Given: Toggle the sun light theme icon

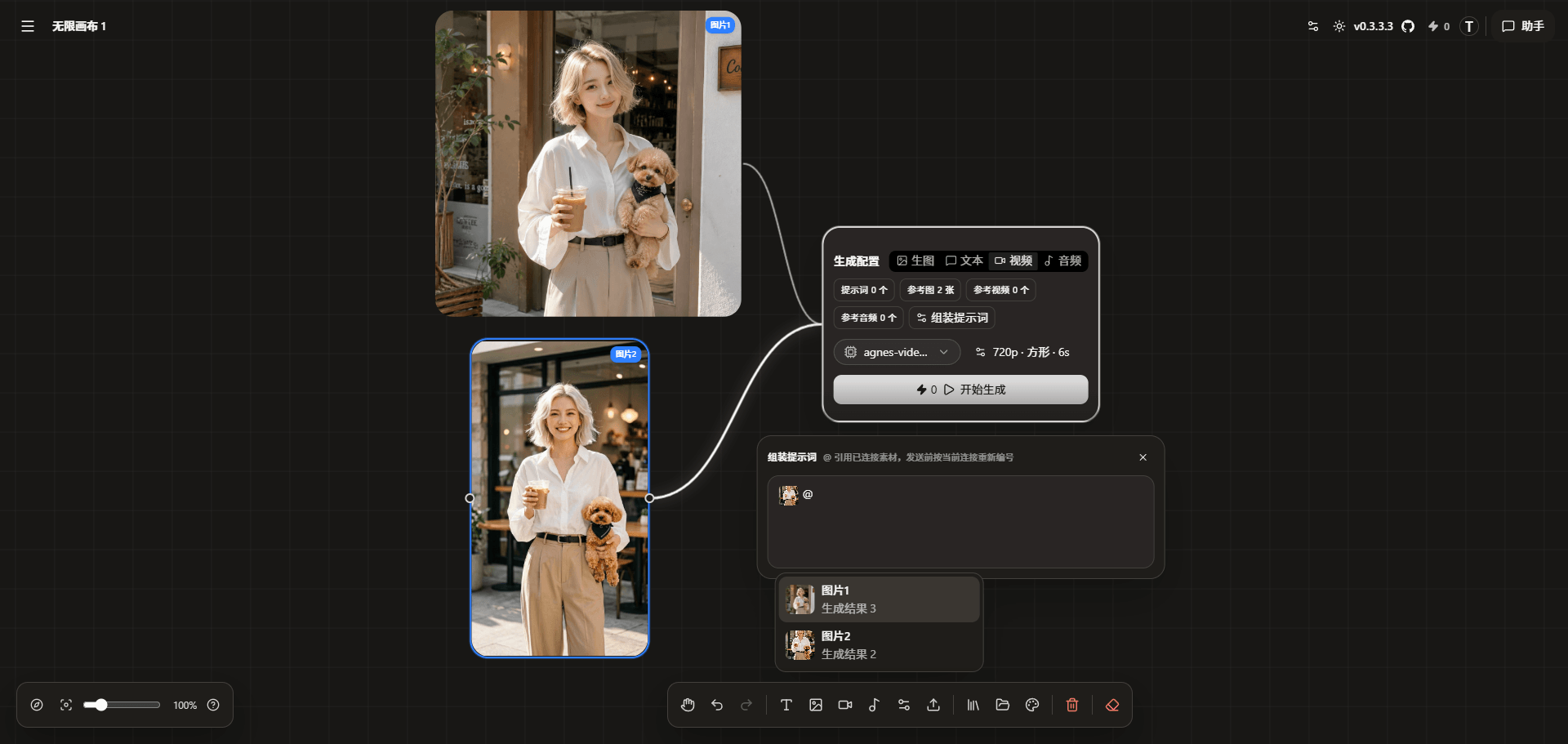Looking at the screenshot, I should [x=1339, y=26].
